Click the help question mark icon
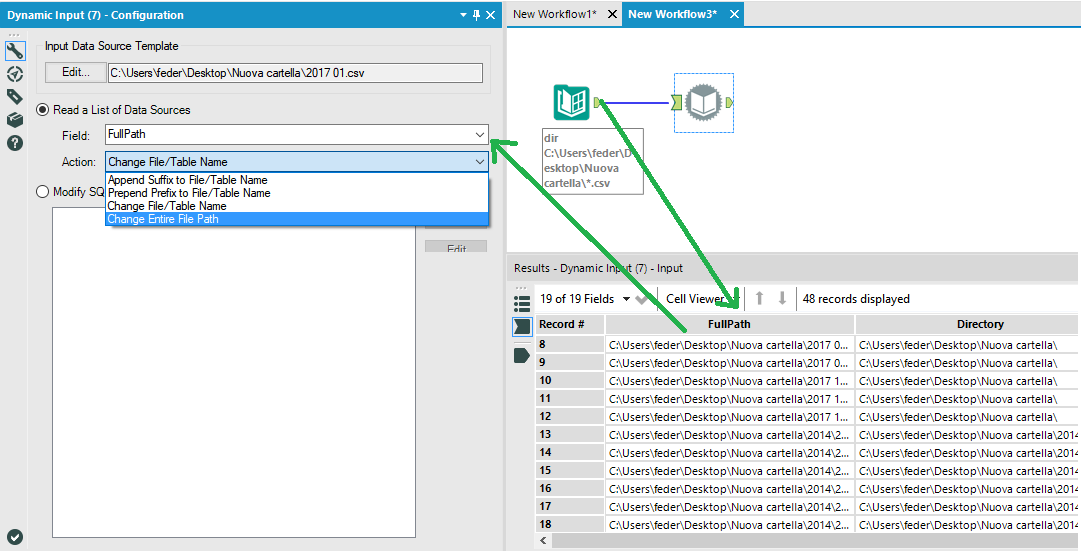Screen dimensions: 1081x551 pyautogui.click(x=15, y=142)
